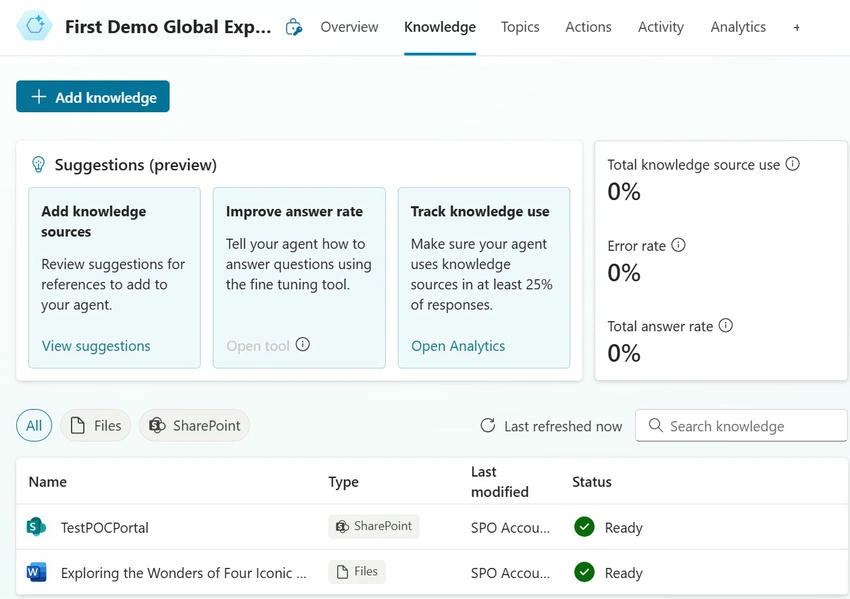Open the Topics tab
The width and height of the screenshot is (850, 599).
coord(520,27)
